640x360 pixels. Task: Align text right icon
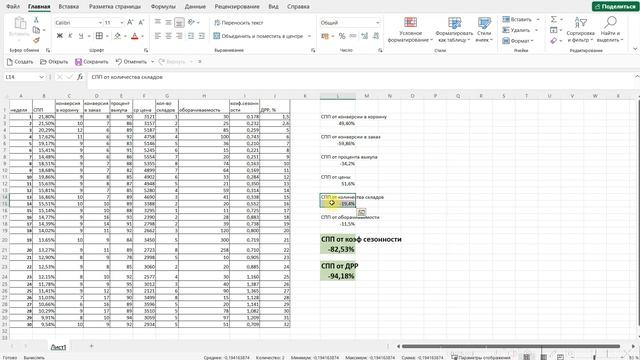[179, 36]
